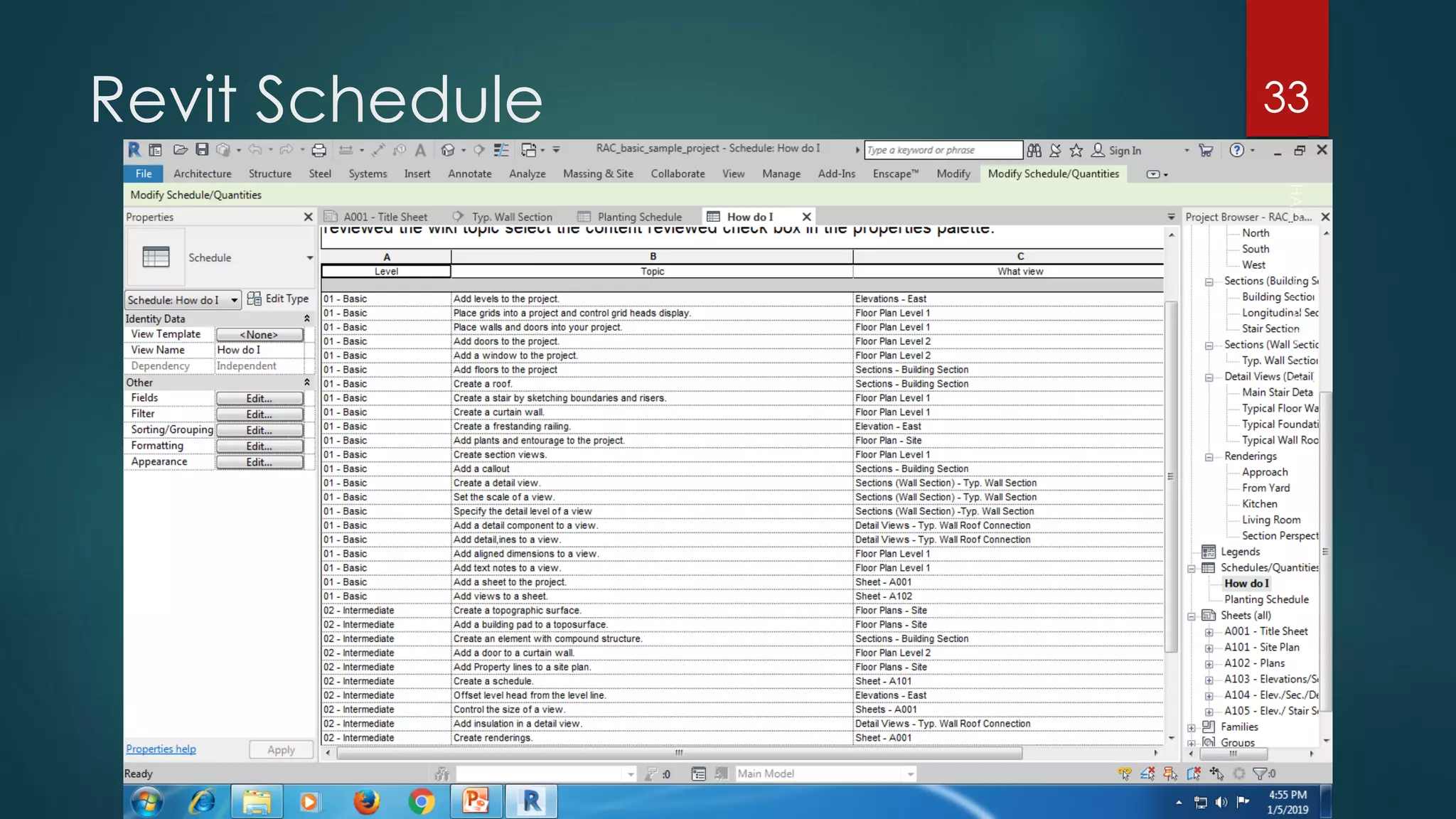Click the Select Pinned Elements status icon
This screenshot has width=1456, height=819.
pyautogui.click(x=1170, y=773)
